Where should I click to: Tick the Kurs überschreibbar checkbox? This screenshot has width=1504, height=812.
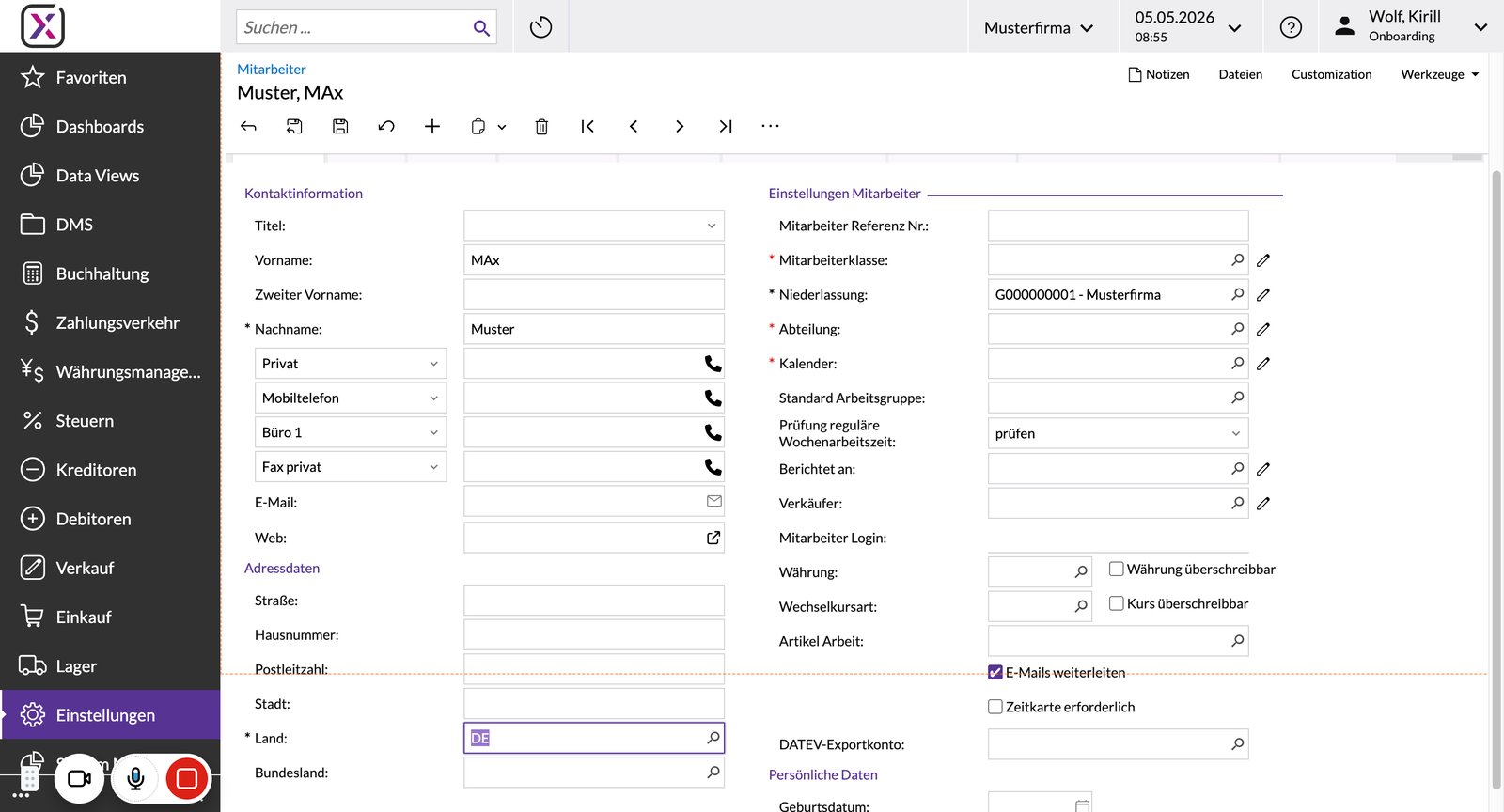pyautogui.click(x=1117, y=603)
